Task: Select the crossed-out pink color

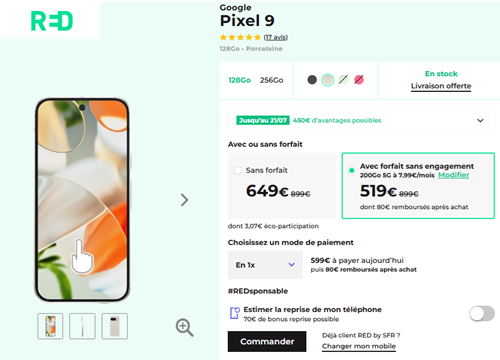Action: pos(359,80)
